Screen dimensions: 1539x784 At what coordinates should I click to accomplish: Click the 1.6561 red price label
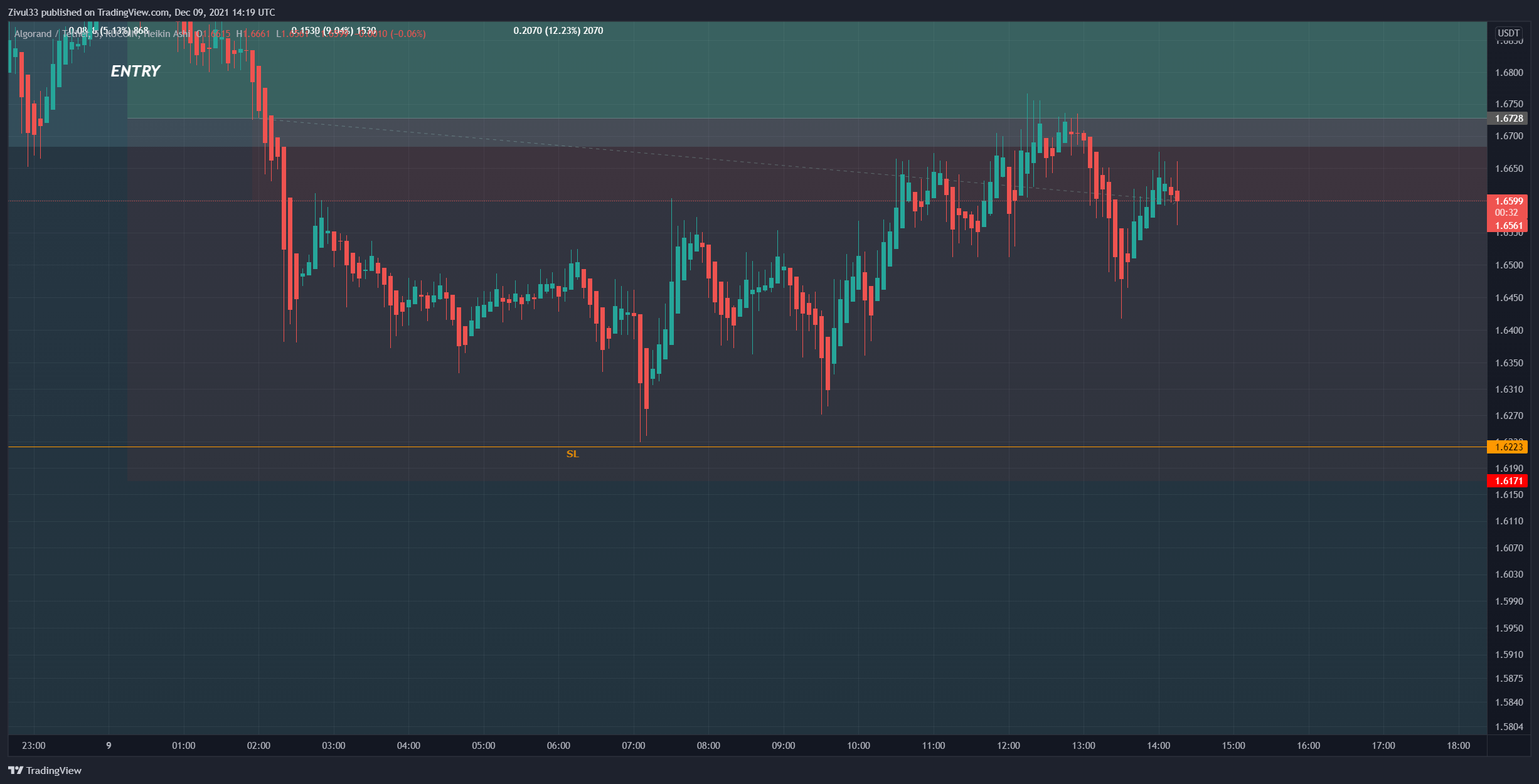(1508, 226)
